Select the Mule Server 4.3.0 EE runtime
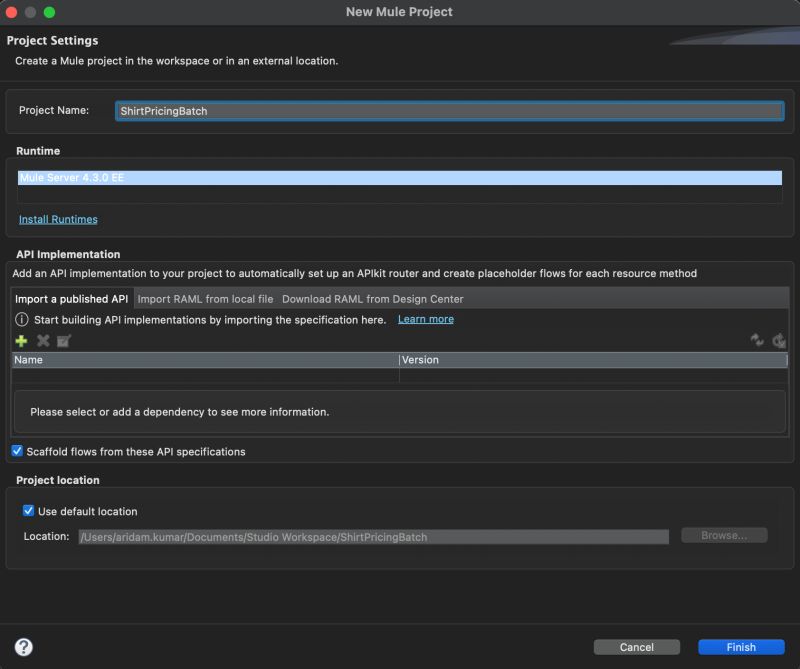This screenshot has width=800, height=669. point(200,177)
